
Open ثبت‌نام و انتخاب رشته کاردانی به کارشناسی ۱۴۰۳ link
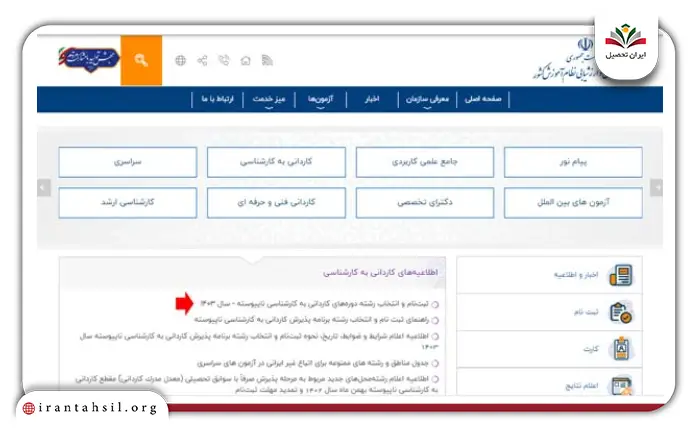tap(314, 304)
